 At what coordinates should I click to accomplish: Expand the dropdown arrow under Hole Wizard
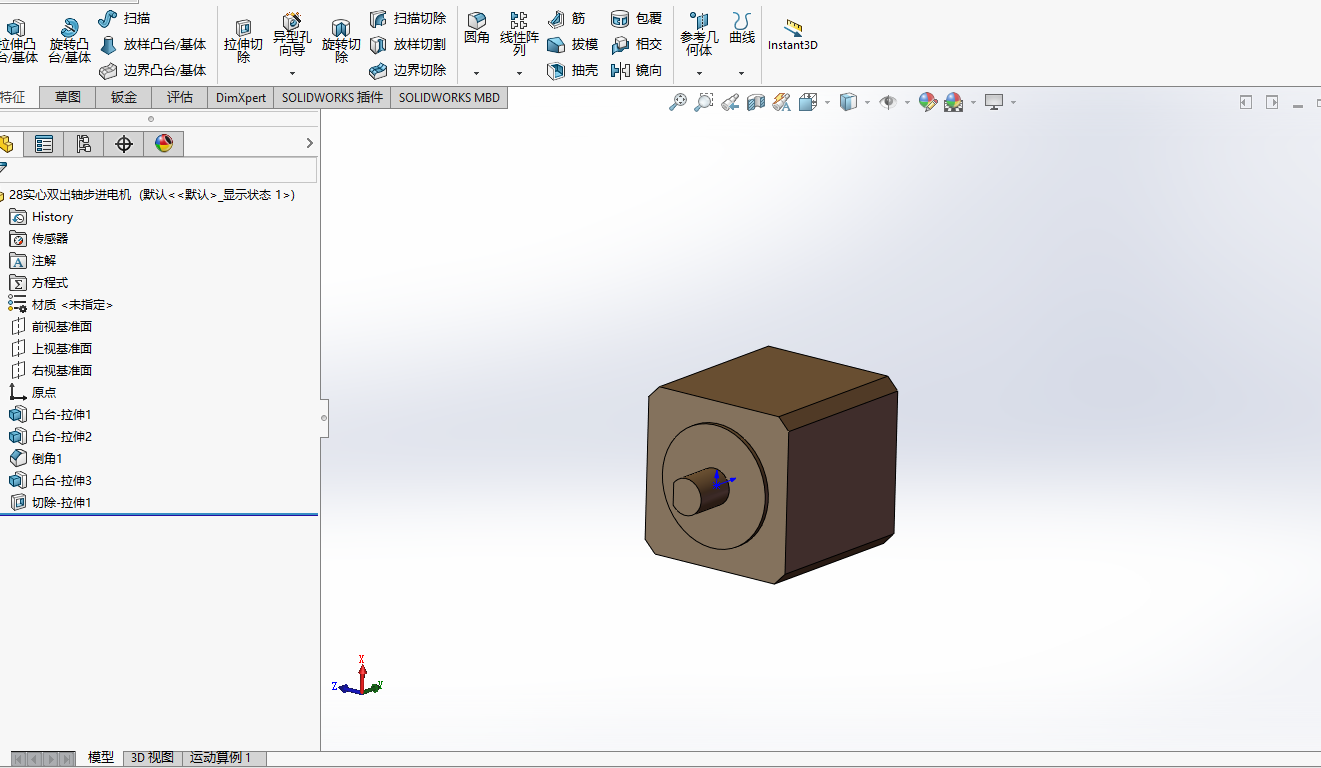pos(292,73)
